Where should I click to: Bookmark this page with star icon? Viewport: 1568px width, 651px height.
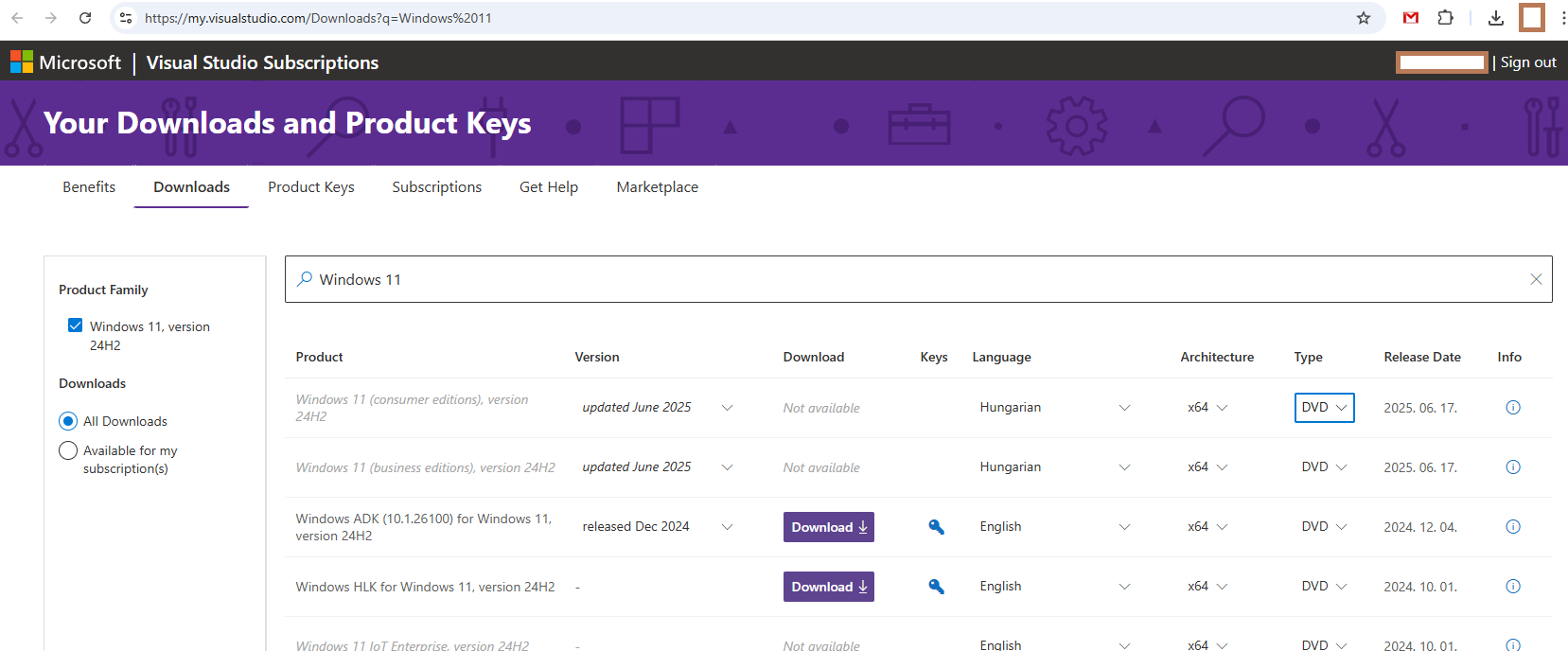(x=1364, y=18)
